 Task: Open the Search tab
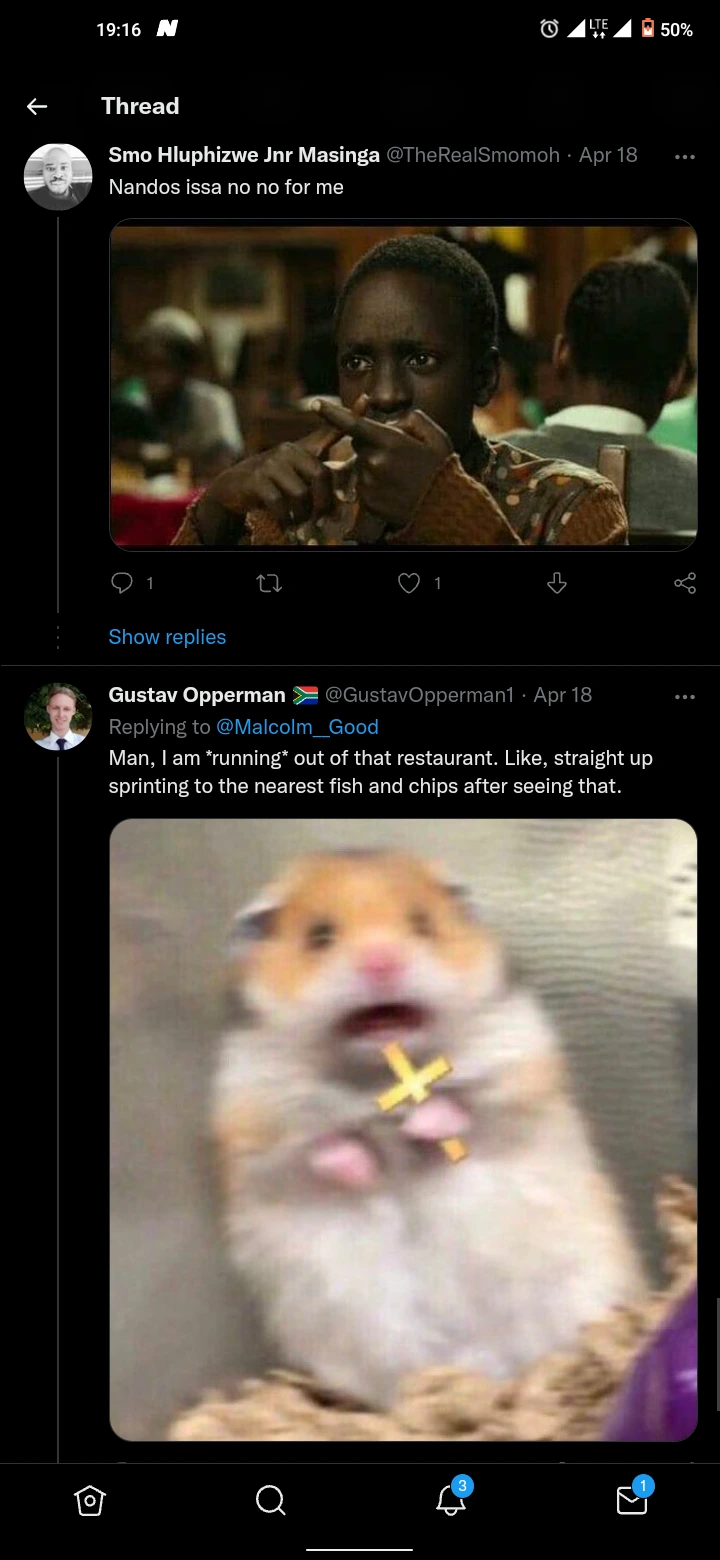coord(270,1500)
